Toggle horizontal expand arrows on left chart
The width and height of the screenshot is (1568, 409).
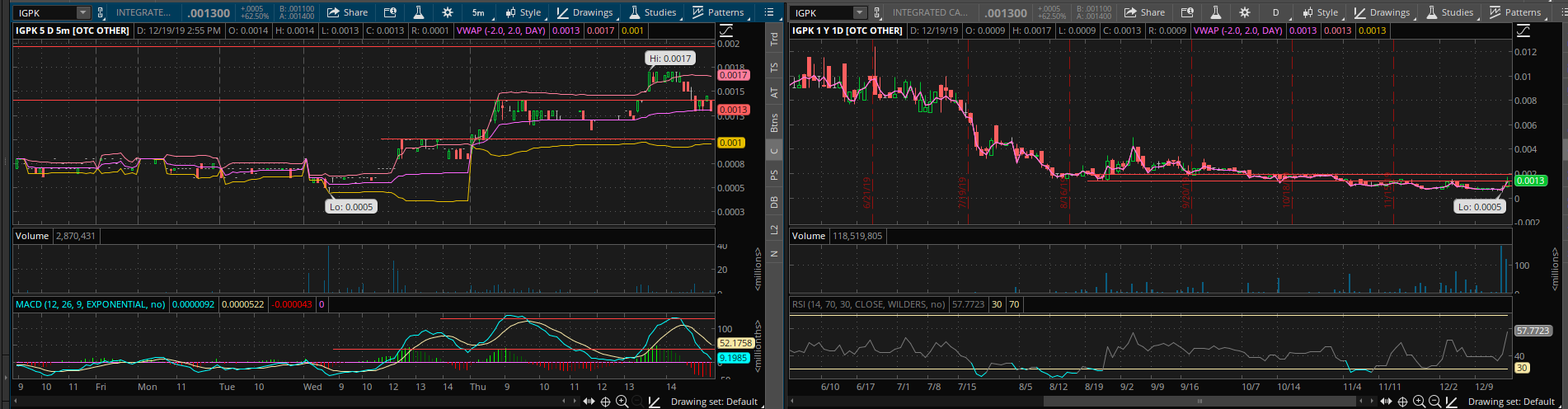click(589, 402)
